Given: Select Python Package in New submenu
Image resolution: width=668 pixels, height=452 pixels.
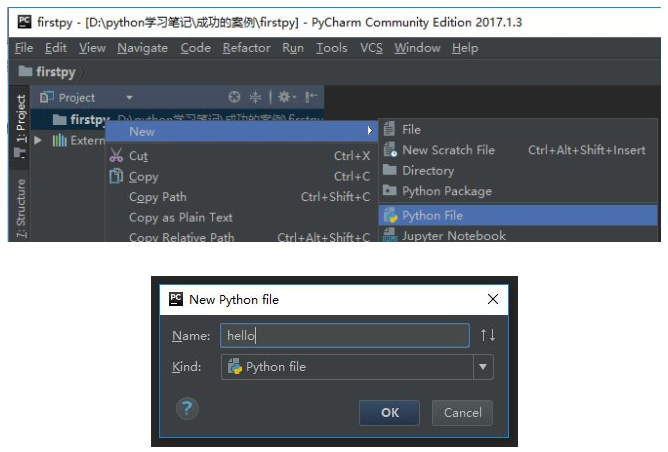Looking at the screenshot, I should 518,190.
